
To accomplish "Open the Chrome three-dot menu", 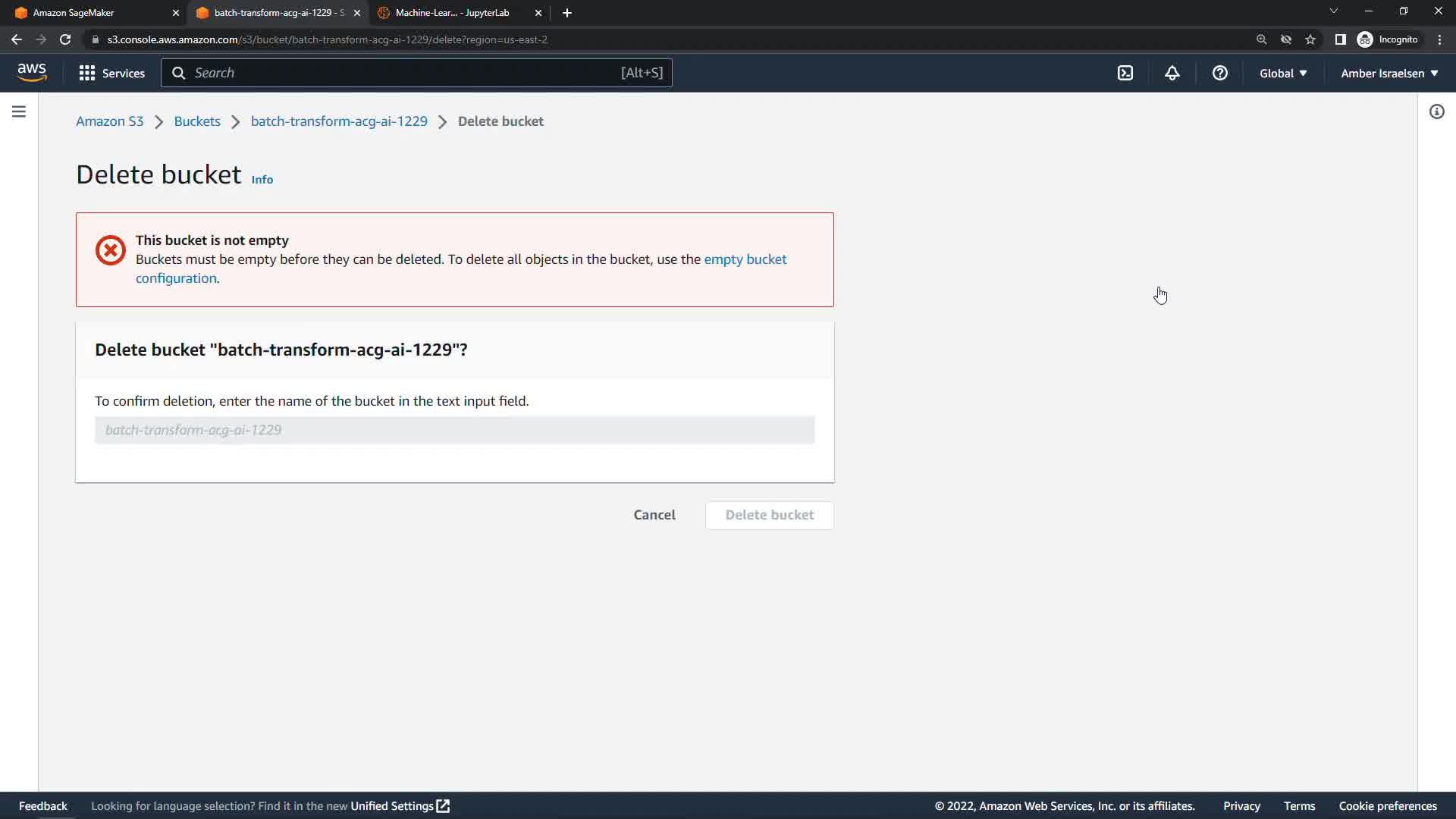I will [x=1439, y=39].
